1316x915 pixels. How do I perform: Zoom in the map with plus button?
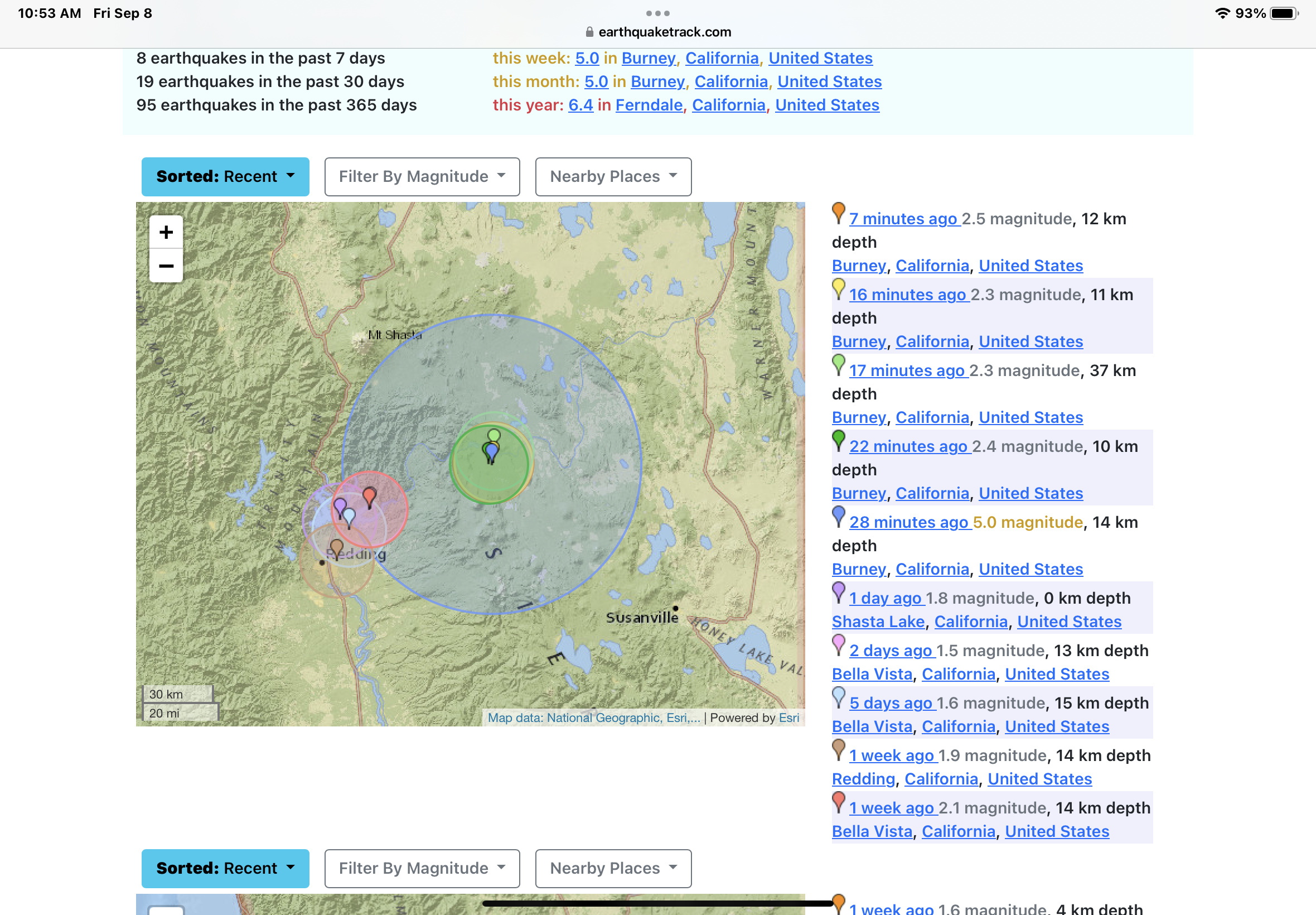click(166, 232)
